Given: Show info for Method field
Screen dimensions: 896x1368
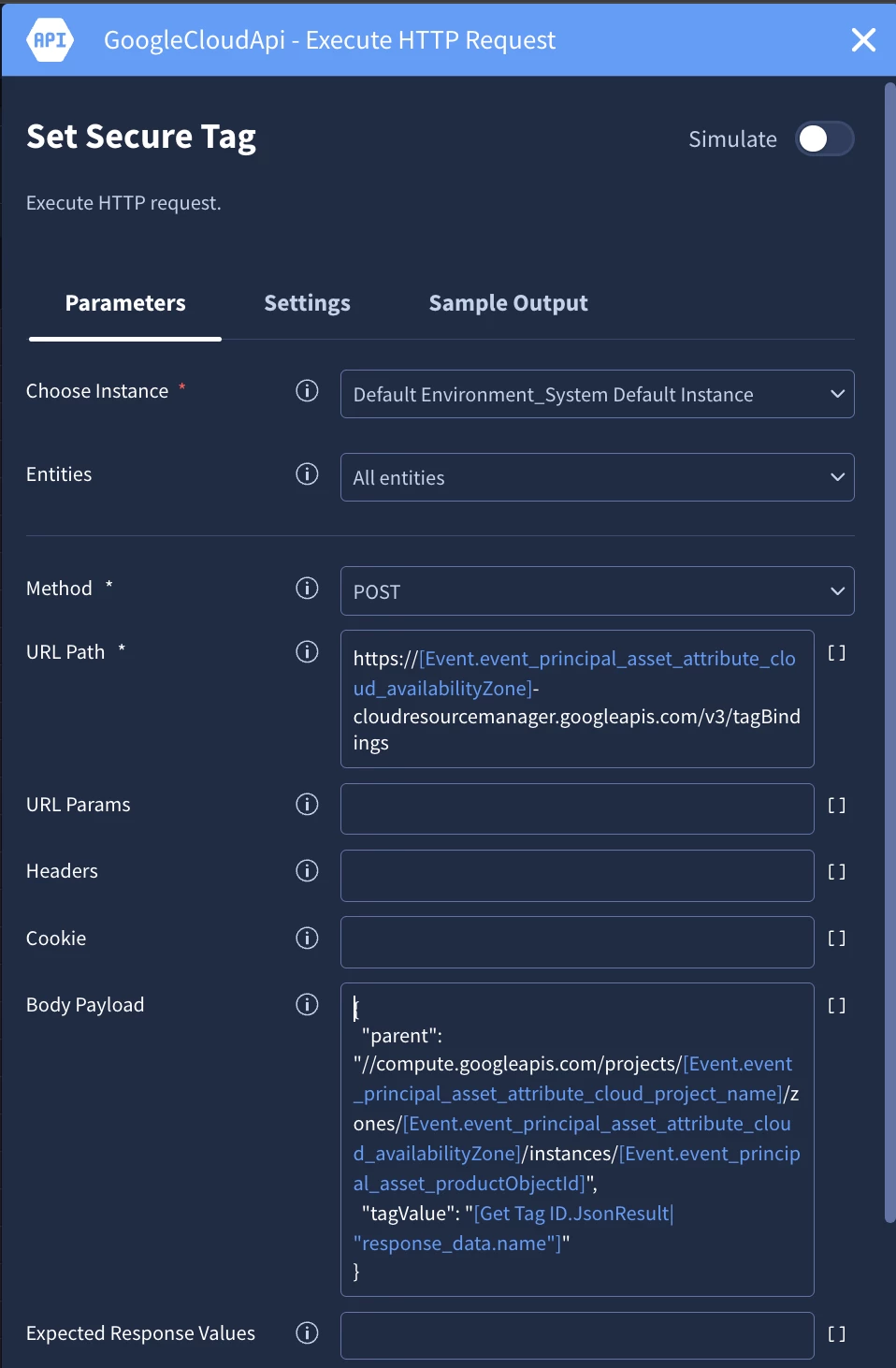Looking at the screenshot, I should coord(307,588).
